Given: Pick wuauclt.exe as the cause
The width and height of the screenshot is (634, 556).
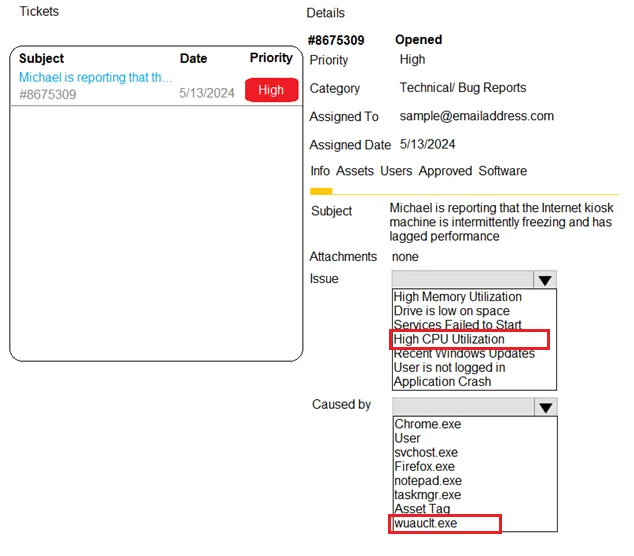Looking at the screenshot, I should pos(425,523).
